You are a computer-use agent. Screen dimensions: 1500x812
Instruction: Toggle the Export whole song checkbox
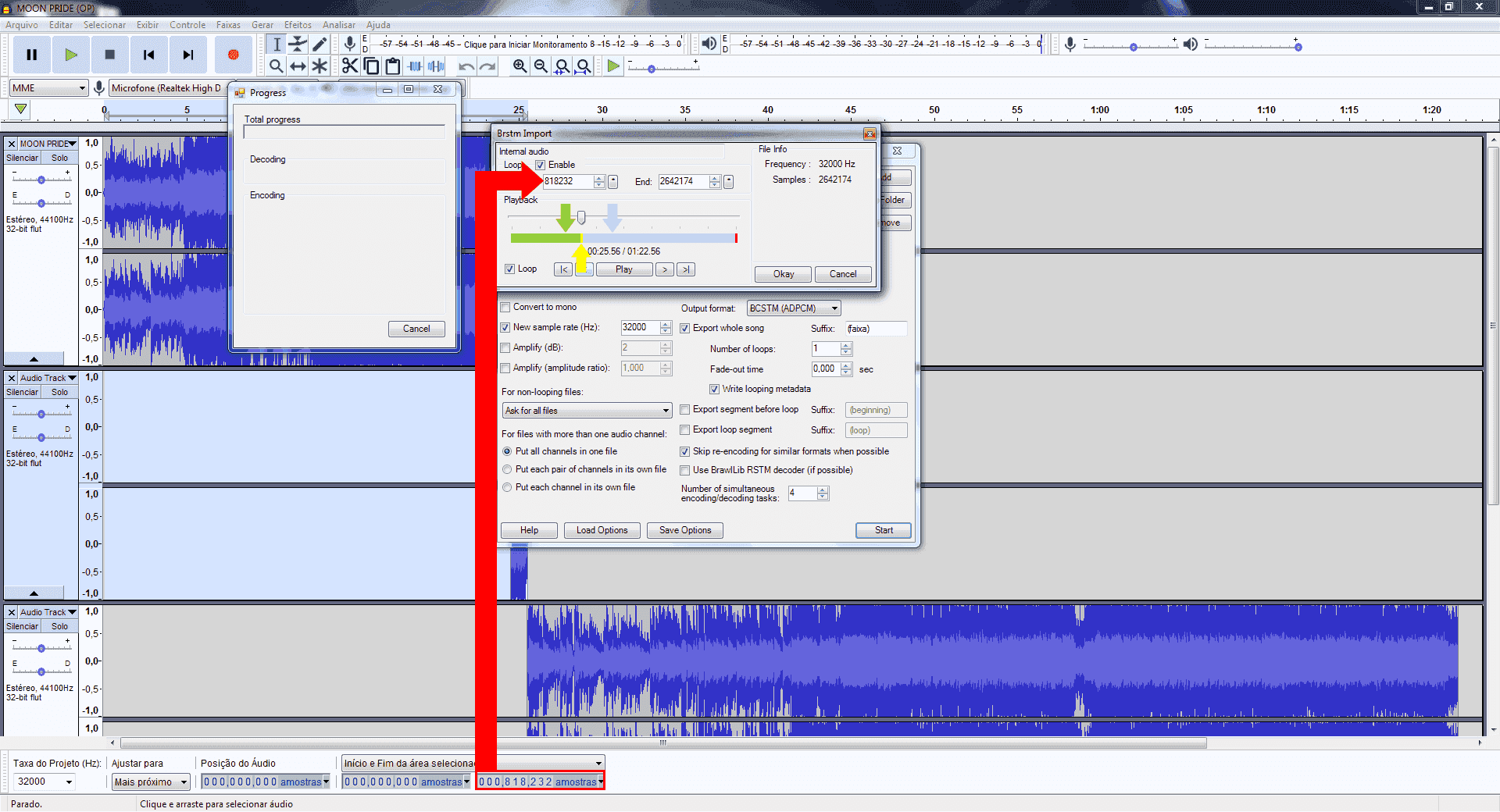(685, 328)
